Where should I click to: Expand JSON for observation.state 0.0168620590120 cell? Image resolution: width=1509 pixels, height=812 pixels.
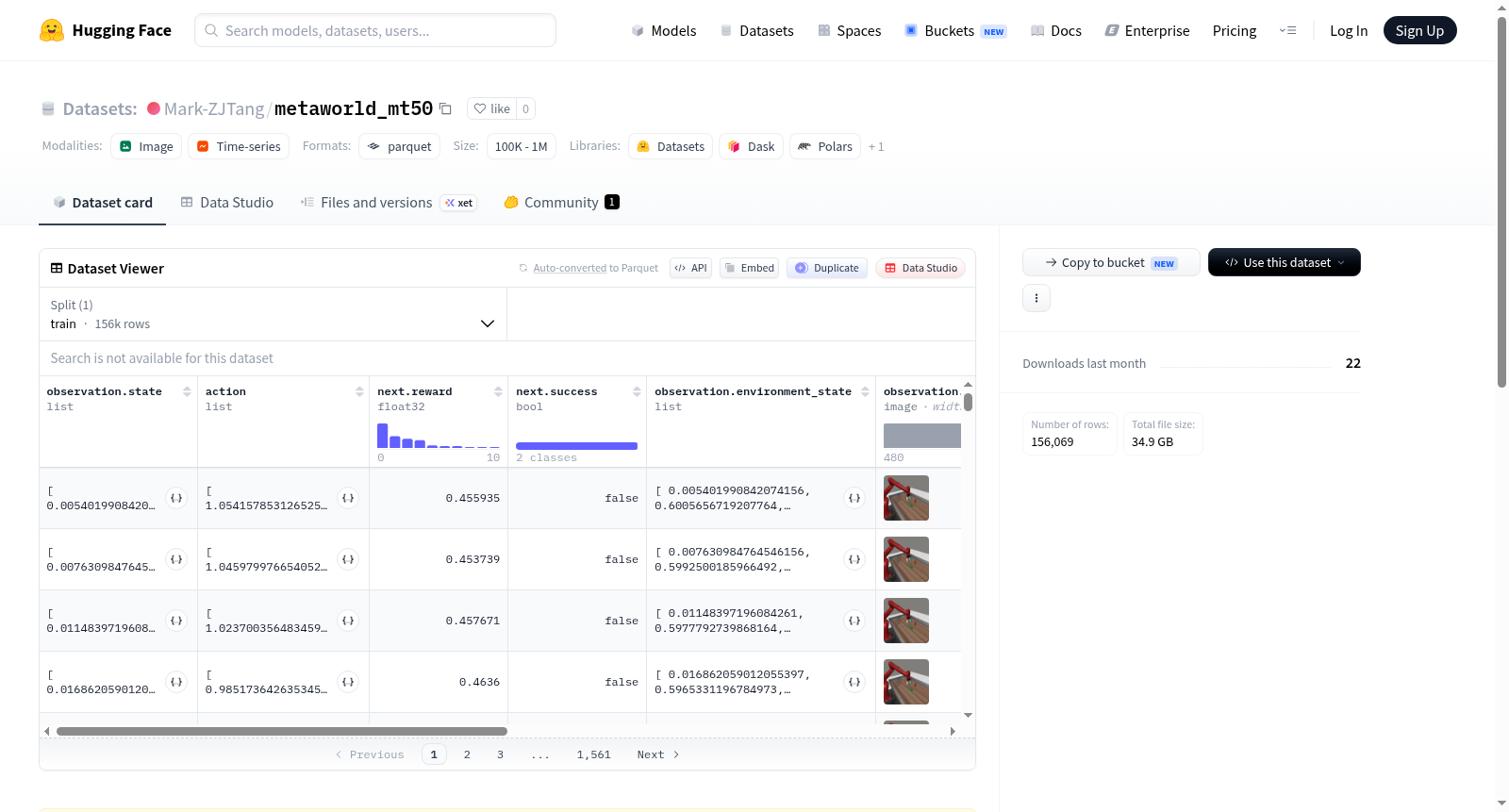click(176, 682)
